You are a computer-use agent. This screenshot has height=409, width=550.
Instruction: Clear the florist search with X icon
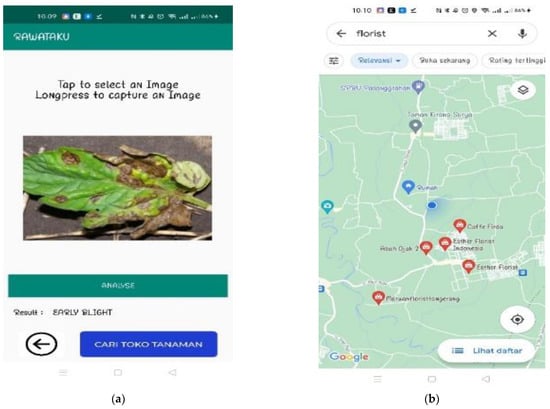(492, 34)
